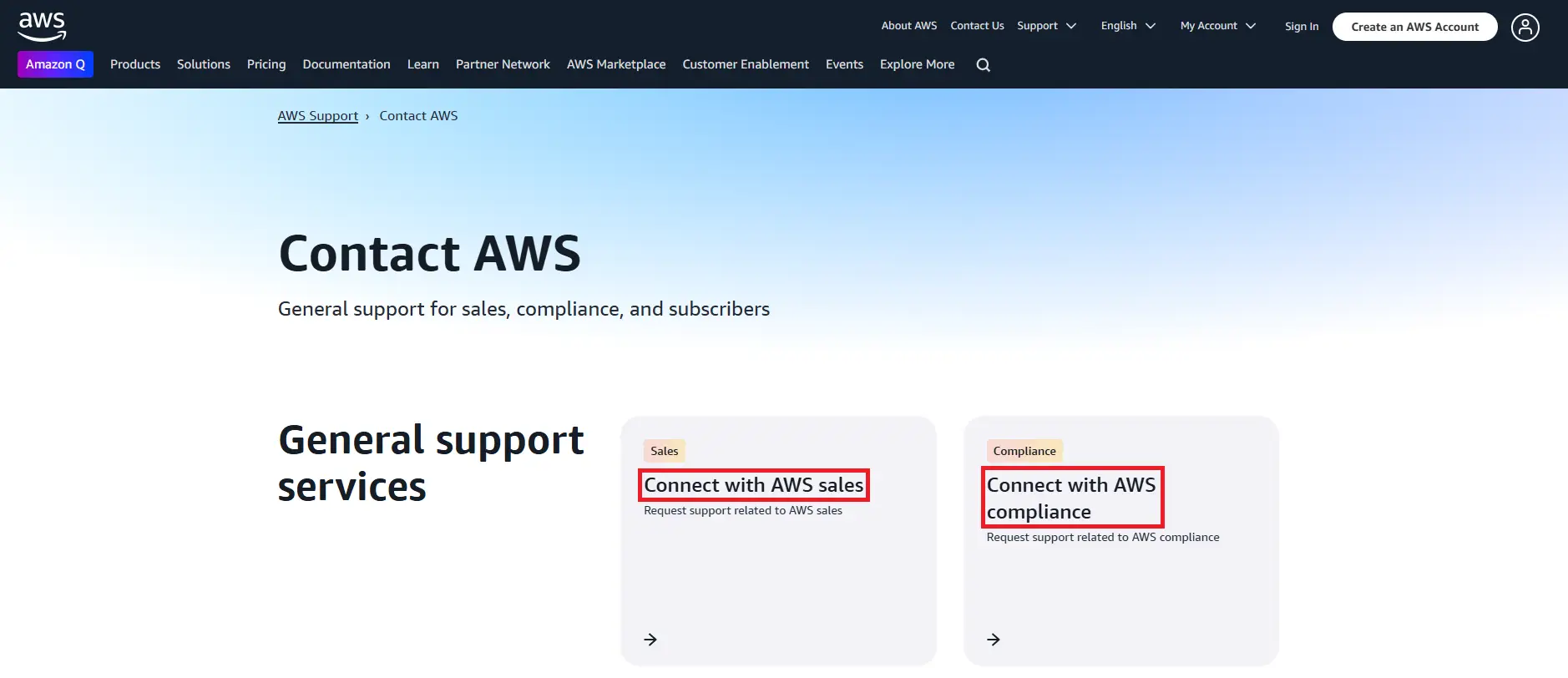Click the text Request support related to AWS sales

pos(743,511)
